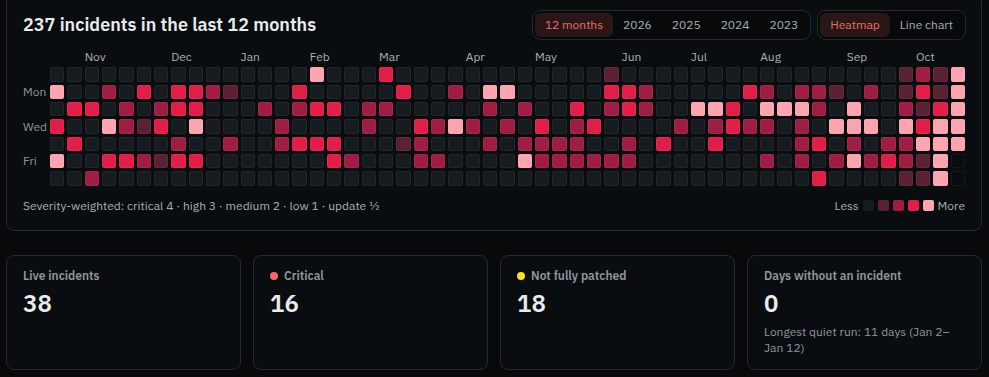Viewport: 989px width, 377px height.
Task: Click the magenta Saturday cell under Nov
Action: pos(91,178)
